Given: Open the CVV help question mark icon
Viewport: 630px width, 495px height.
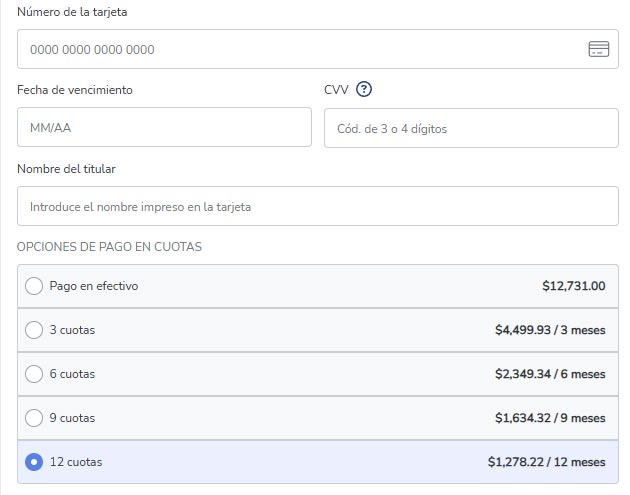Looking at the screenshot, I should point(364,89).
